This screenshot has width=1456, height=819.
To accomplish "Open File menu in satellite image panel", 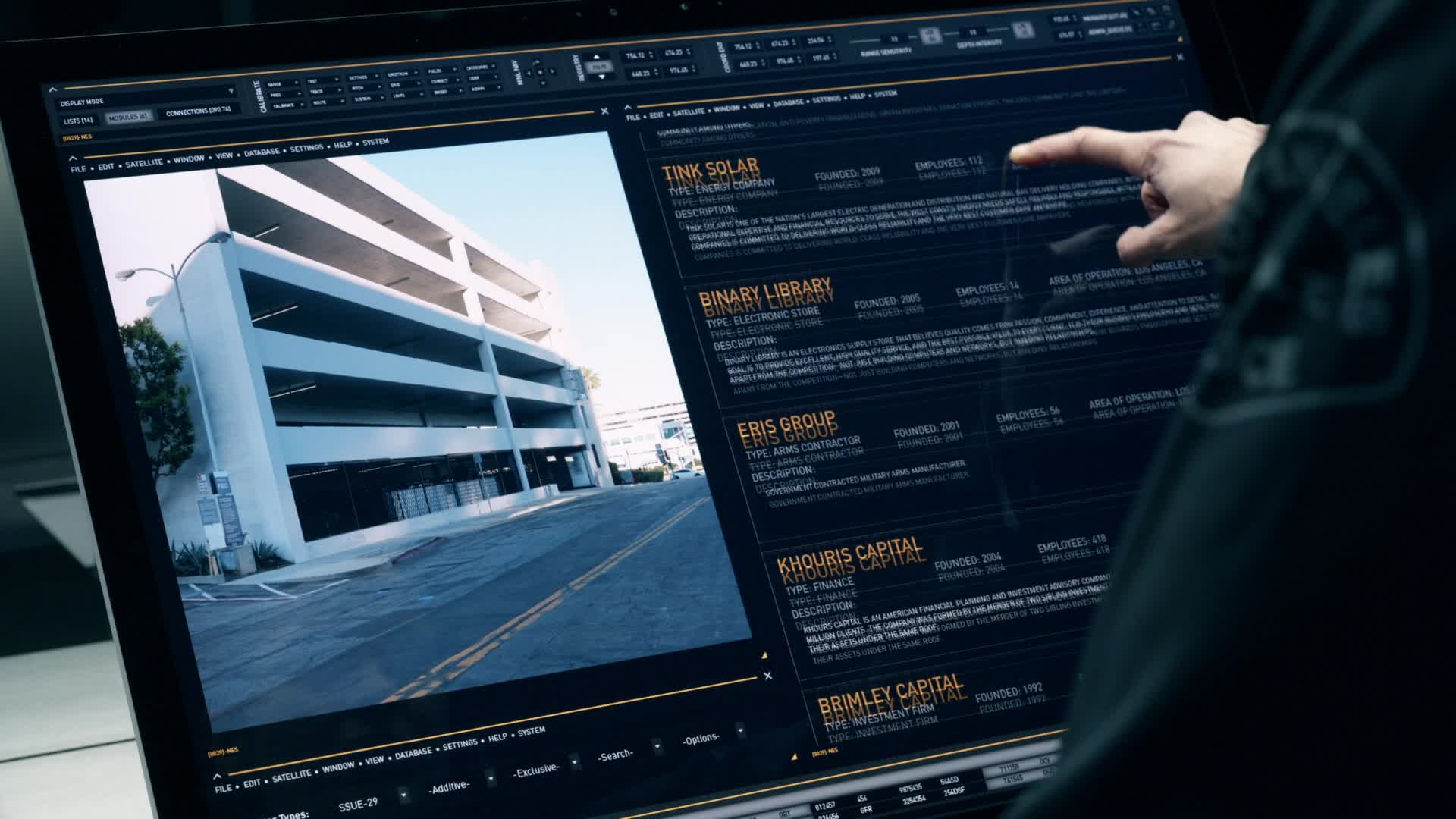I will [x=78, y=168].
